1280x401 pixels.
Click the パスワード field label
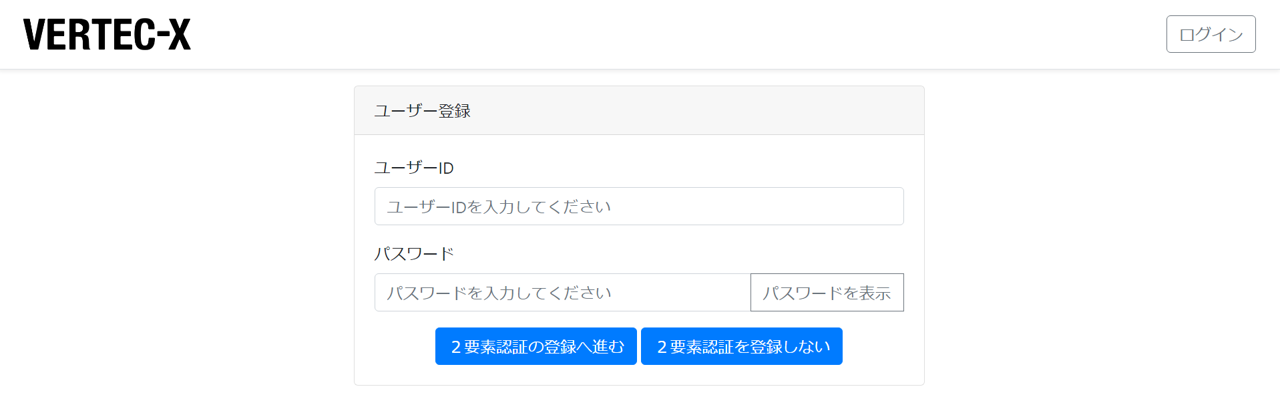pyautogui.click(x=414, y=253)
